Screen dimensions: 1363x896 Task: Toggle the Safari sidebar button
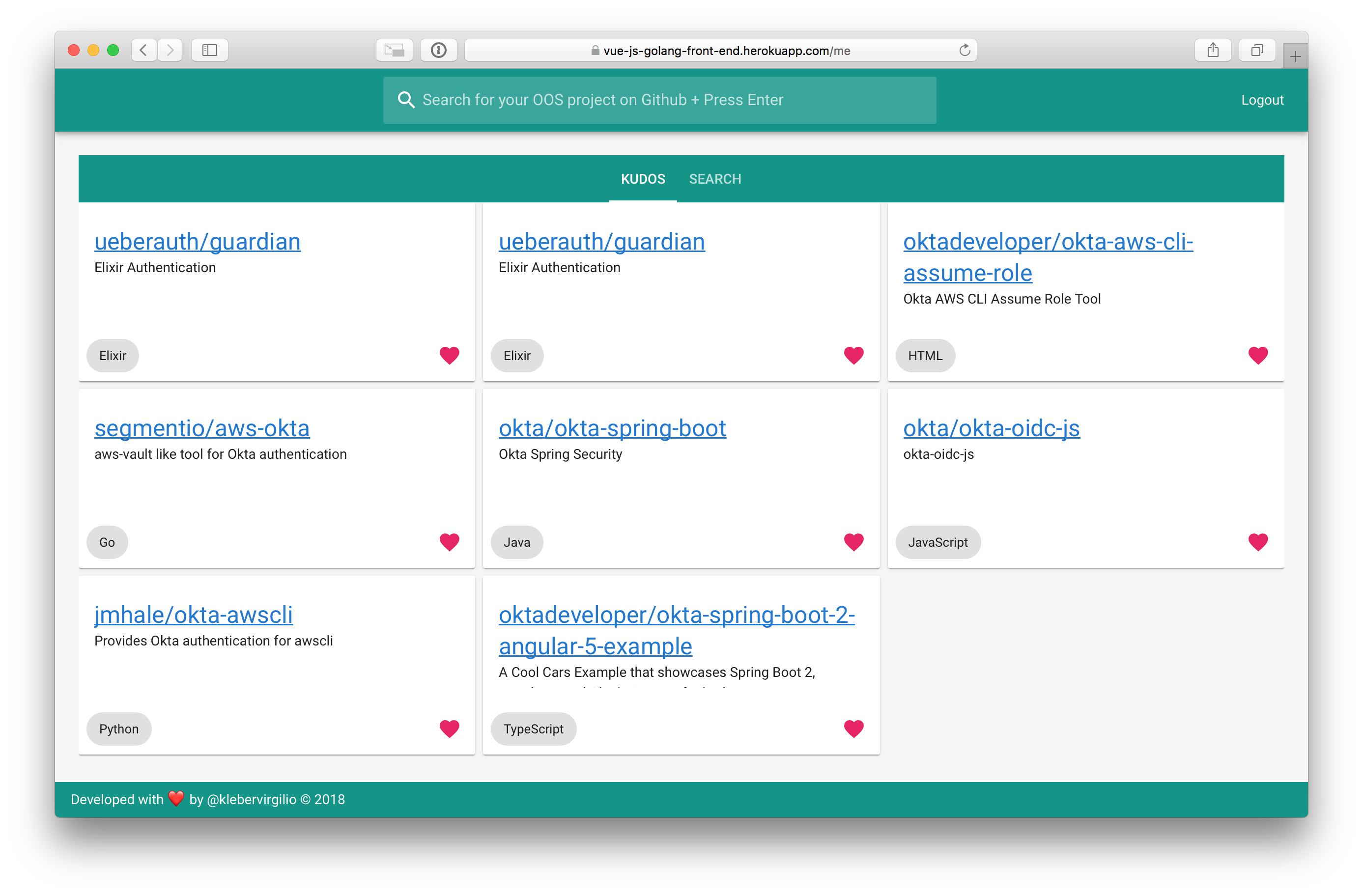tap(210, 51)
